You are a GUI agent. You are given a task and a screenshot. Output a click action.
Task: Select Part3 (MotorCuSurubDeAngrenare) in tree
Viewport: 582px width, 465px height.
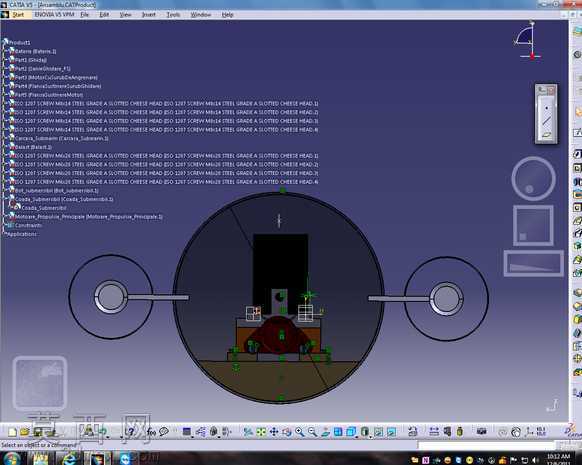tap(56, 77)
